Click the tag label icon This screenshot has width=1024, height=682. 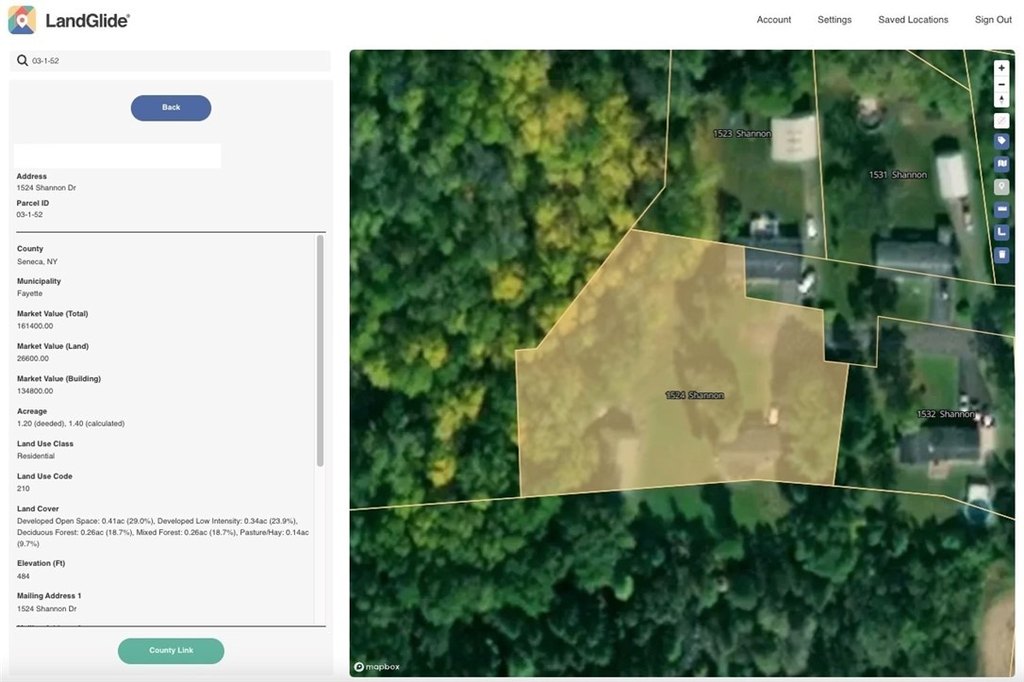coord(1001,141)
